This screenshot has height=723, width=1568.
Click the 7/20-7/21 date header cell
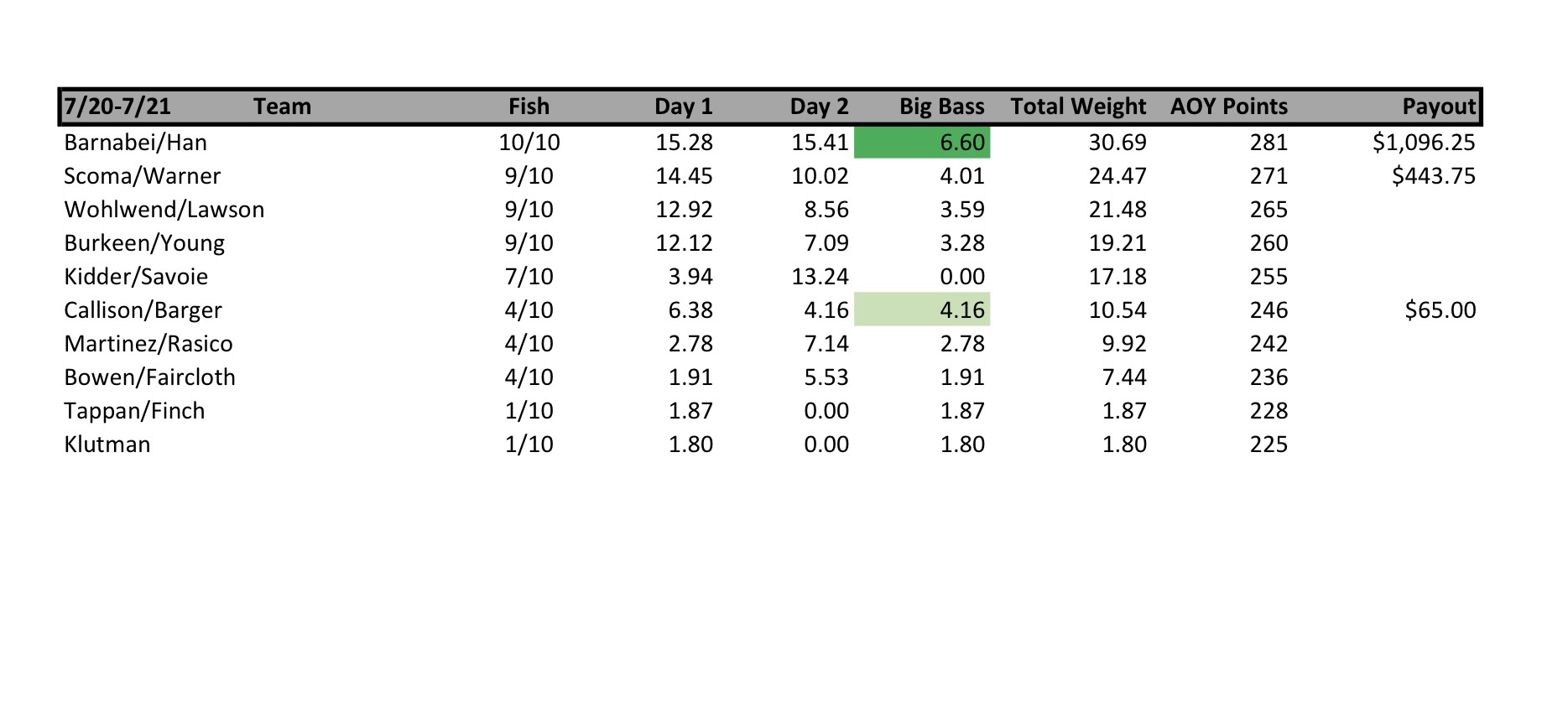[117, 107]
